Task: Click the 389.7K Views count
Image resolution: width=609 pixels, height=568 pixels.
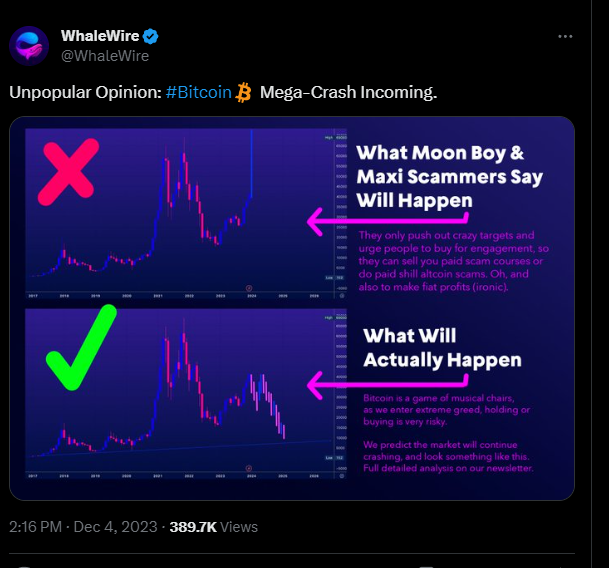Action: click(213, 527)
